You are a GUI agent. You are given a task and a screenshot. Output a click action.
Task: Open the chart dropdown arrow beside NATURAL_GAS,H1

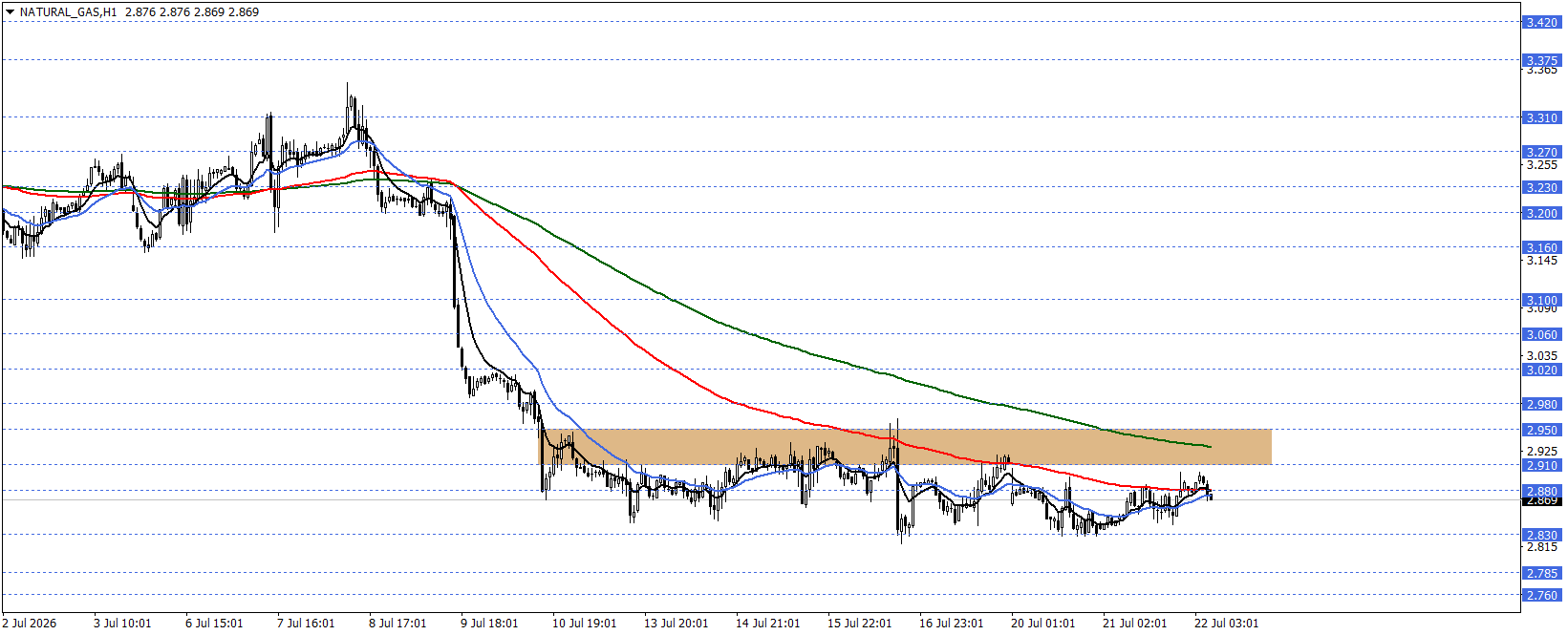tap(10, 12)
